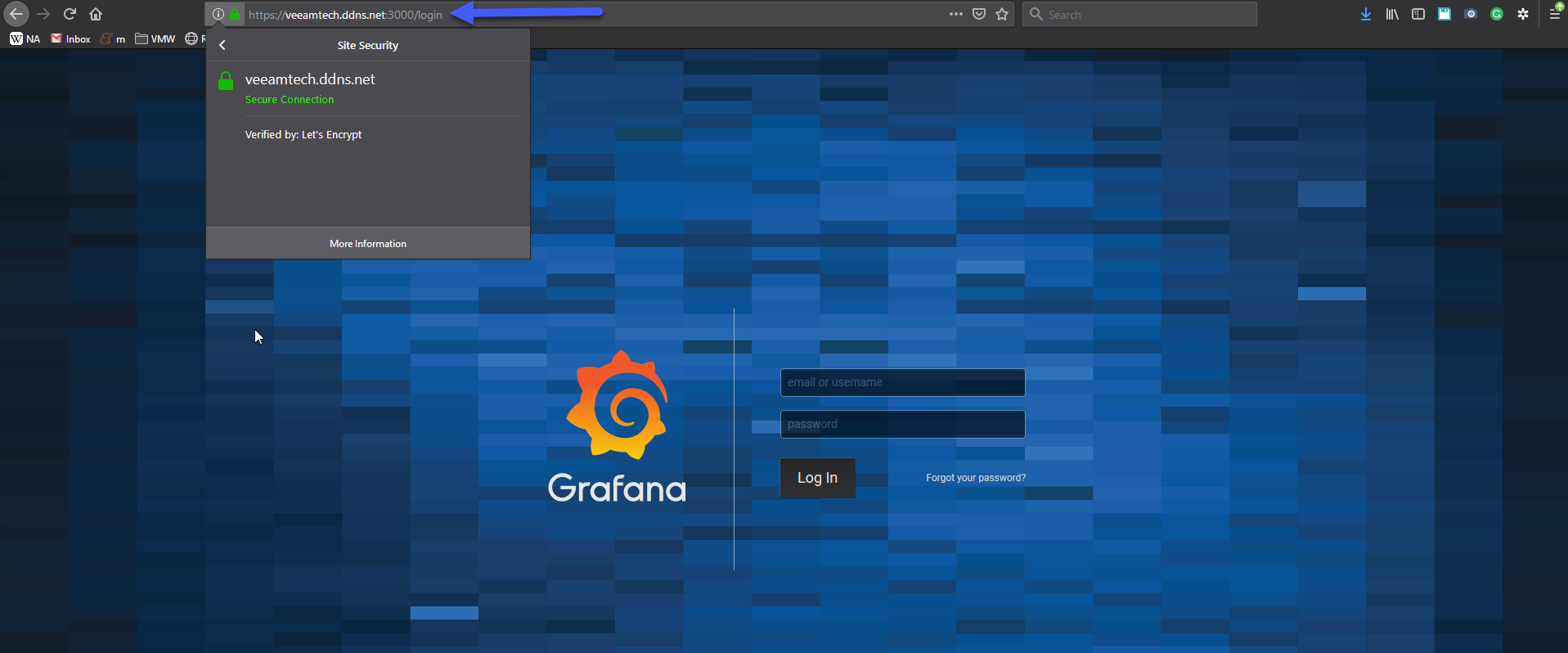This screenshot has width=1568, height=653.
Task: Focus the password field
Action: click(903, 424)
